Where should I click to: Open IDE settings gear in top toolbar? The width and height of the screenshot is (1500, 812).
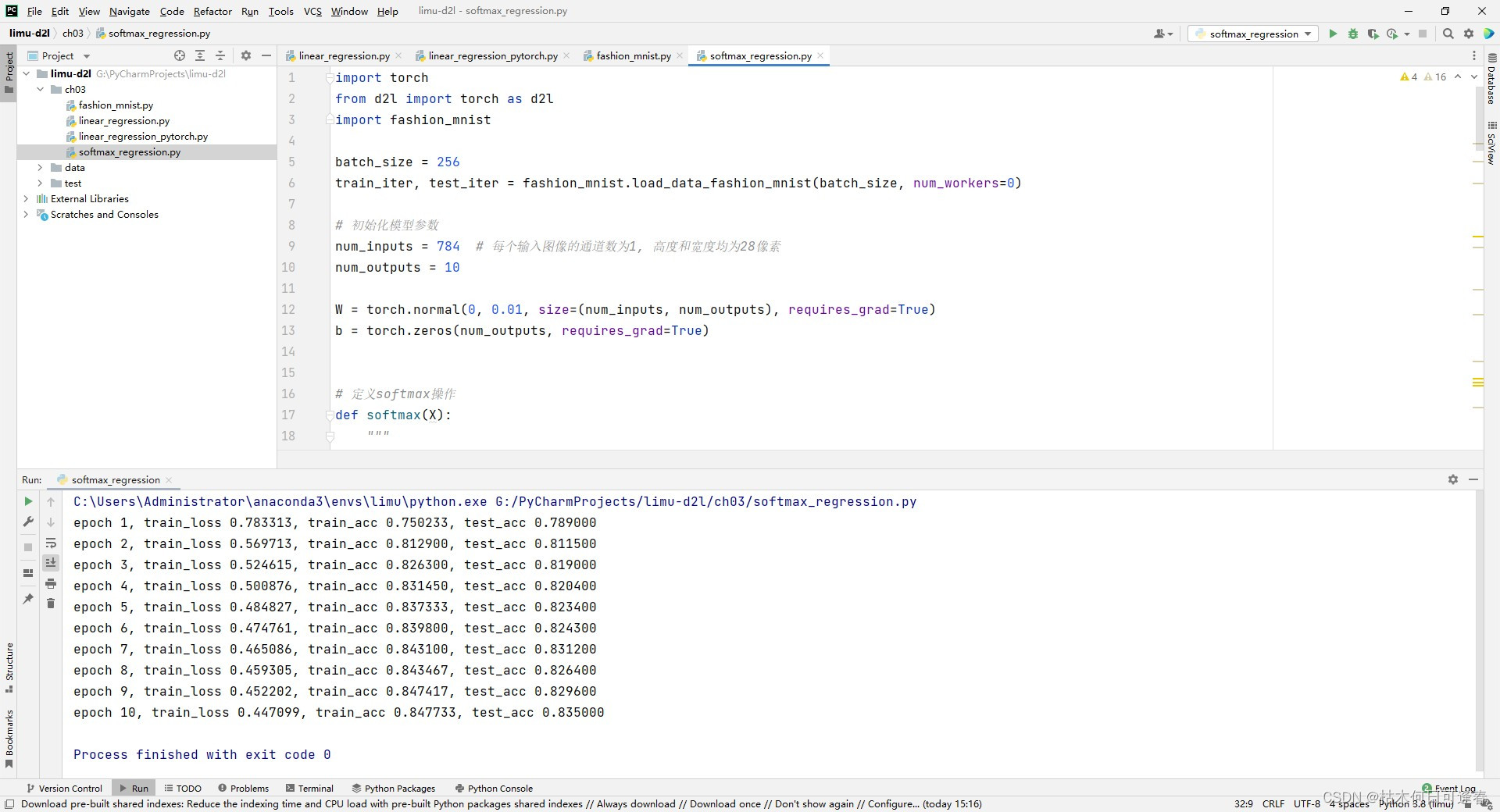tap(1469, 34)
